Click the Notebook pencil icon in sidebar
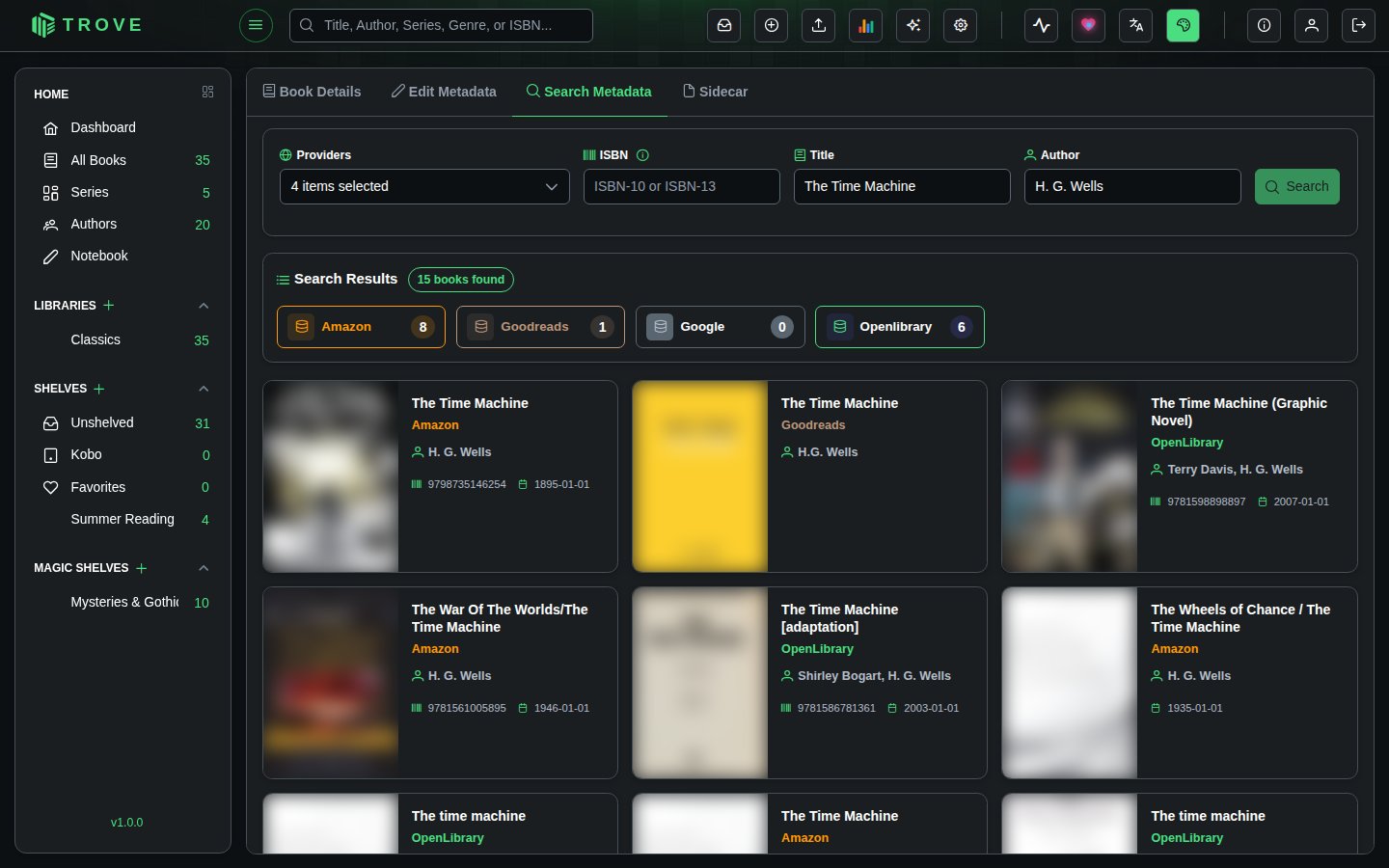This screenshot has width=1389, height=868. coord(51,257)
